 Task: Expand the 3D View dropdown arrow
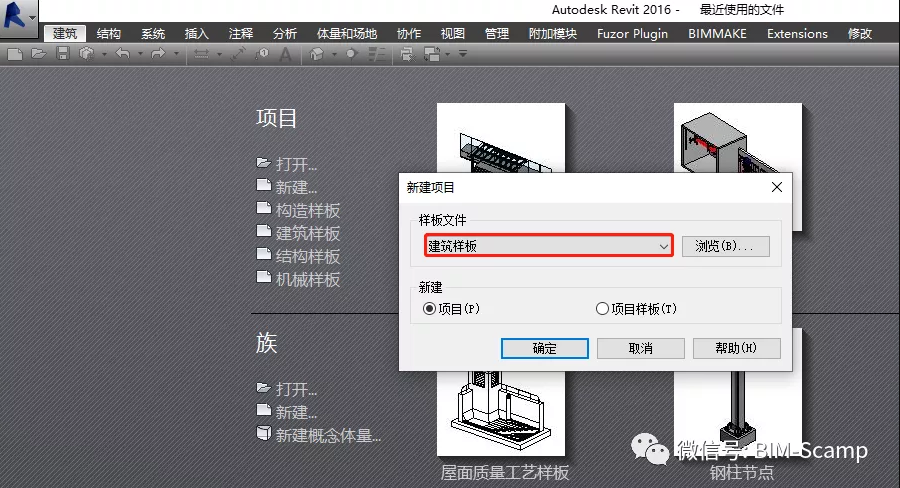[334, 55]
